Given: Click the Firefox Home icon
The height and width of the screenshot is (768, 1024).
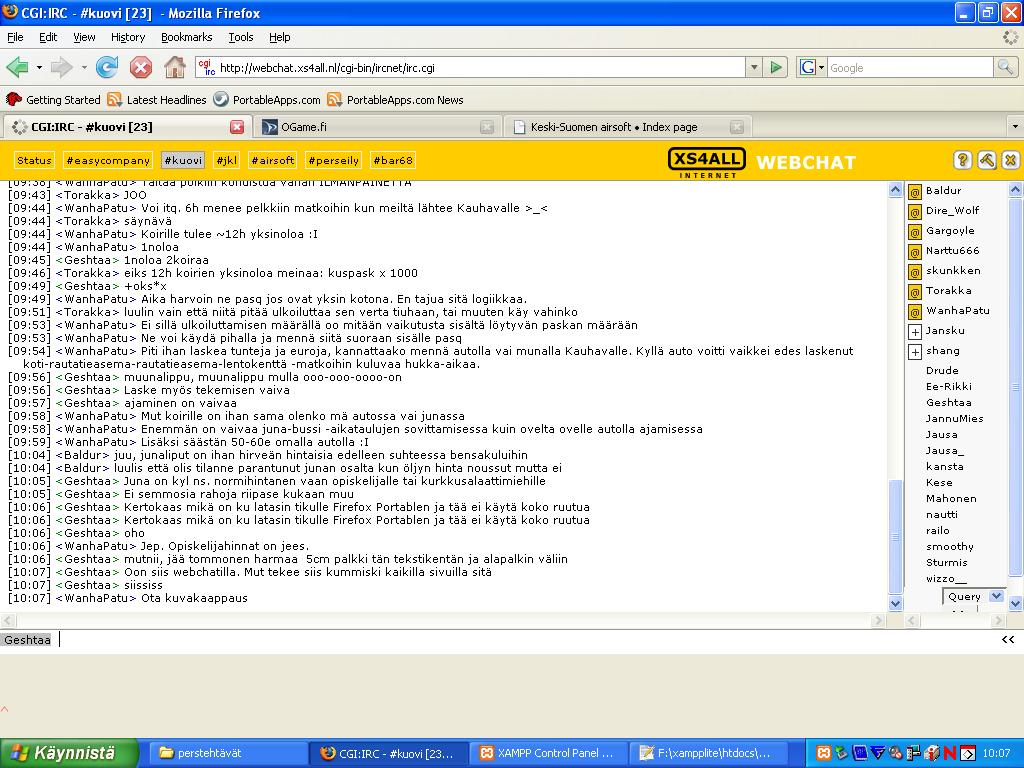Looking at the screenshot, I should [x=174, y=67].
